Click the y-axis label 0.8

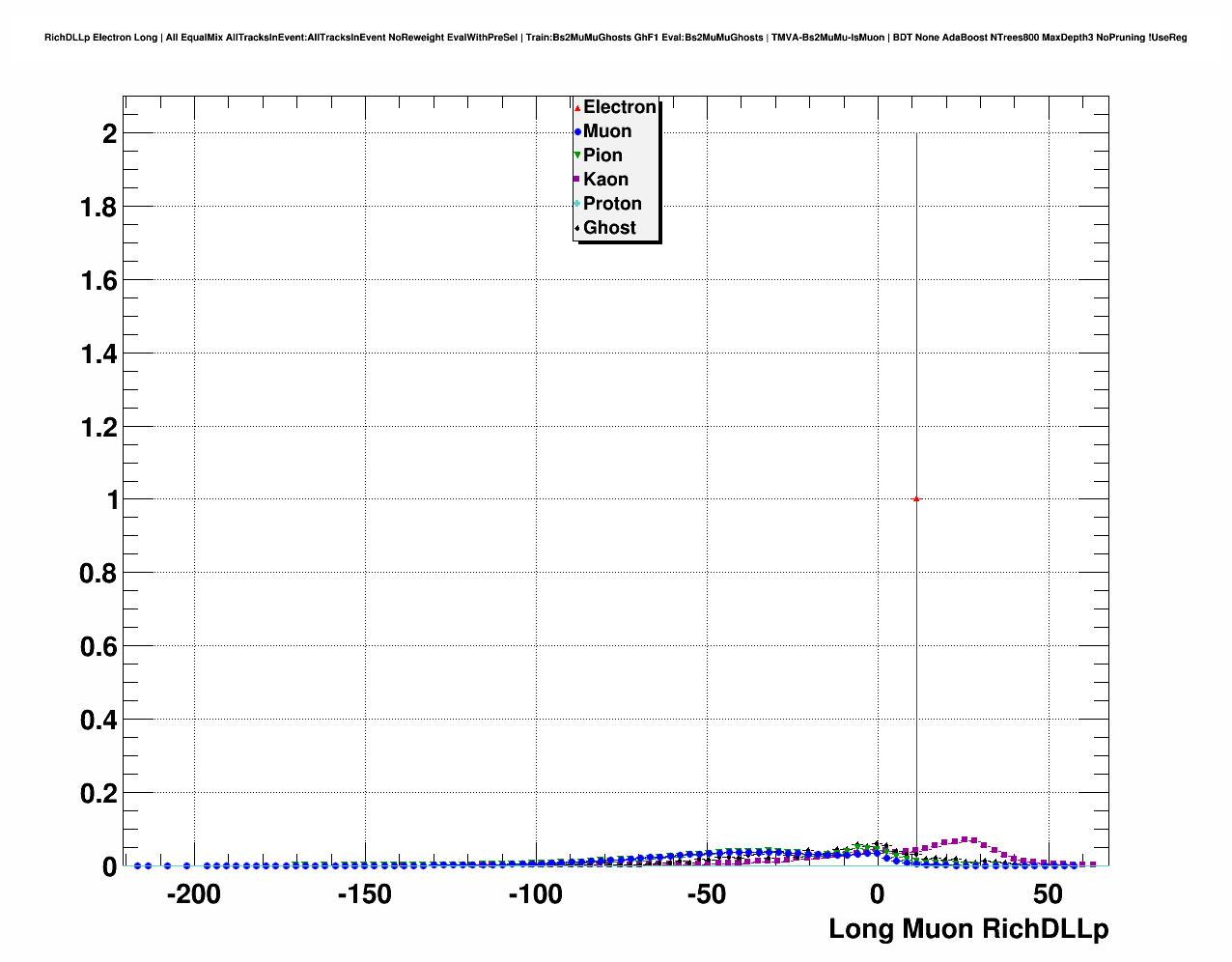click(x=98, y=574)
